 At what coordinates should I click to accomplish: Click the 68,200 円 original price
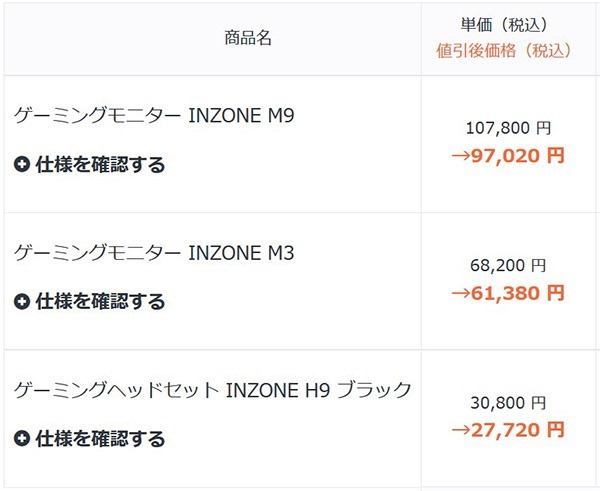508,265
